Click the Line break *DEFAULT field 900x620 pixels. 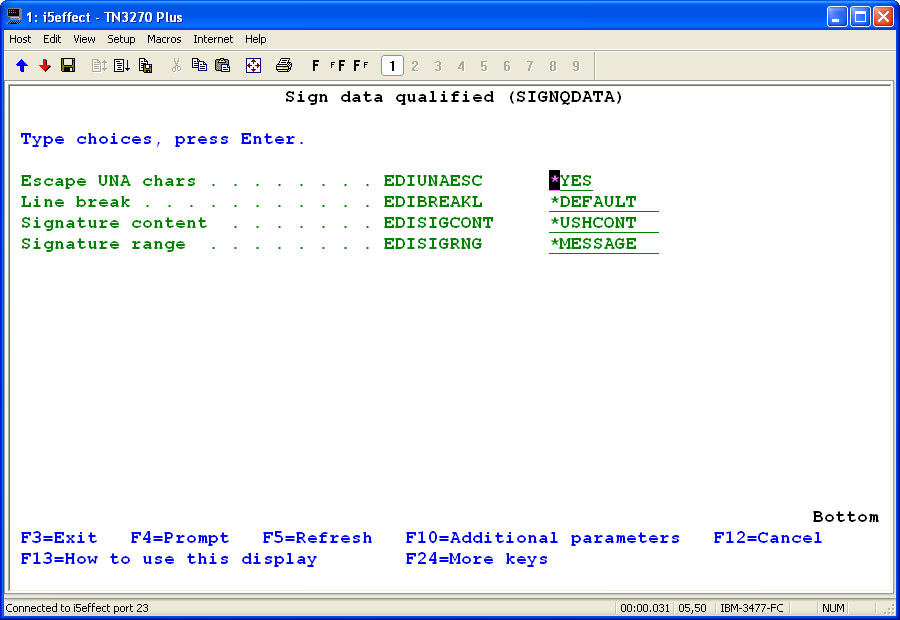pyautogui.click(x=602, y=202)
